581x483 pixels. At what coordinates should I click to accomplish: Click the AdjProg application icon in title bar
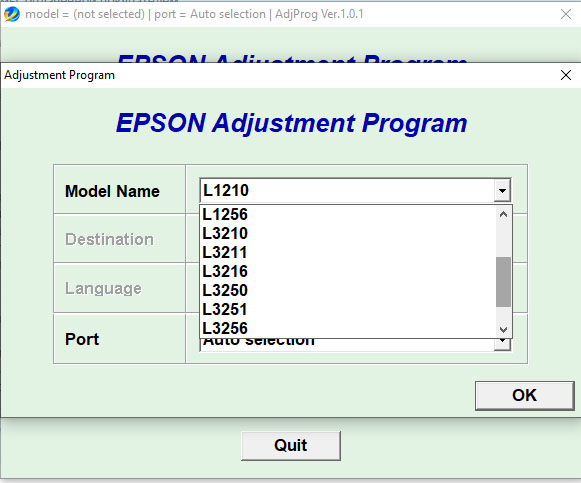tap(11, 14)
